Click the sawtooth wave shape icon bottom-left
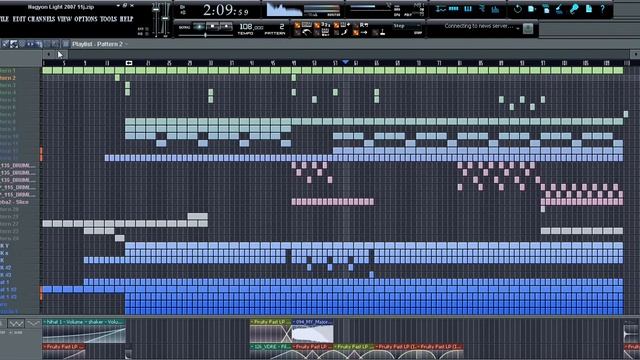This screenshot has height=360, width=640. (x=16, y=324)
